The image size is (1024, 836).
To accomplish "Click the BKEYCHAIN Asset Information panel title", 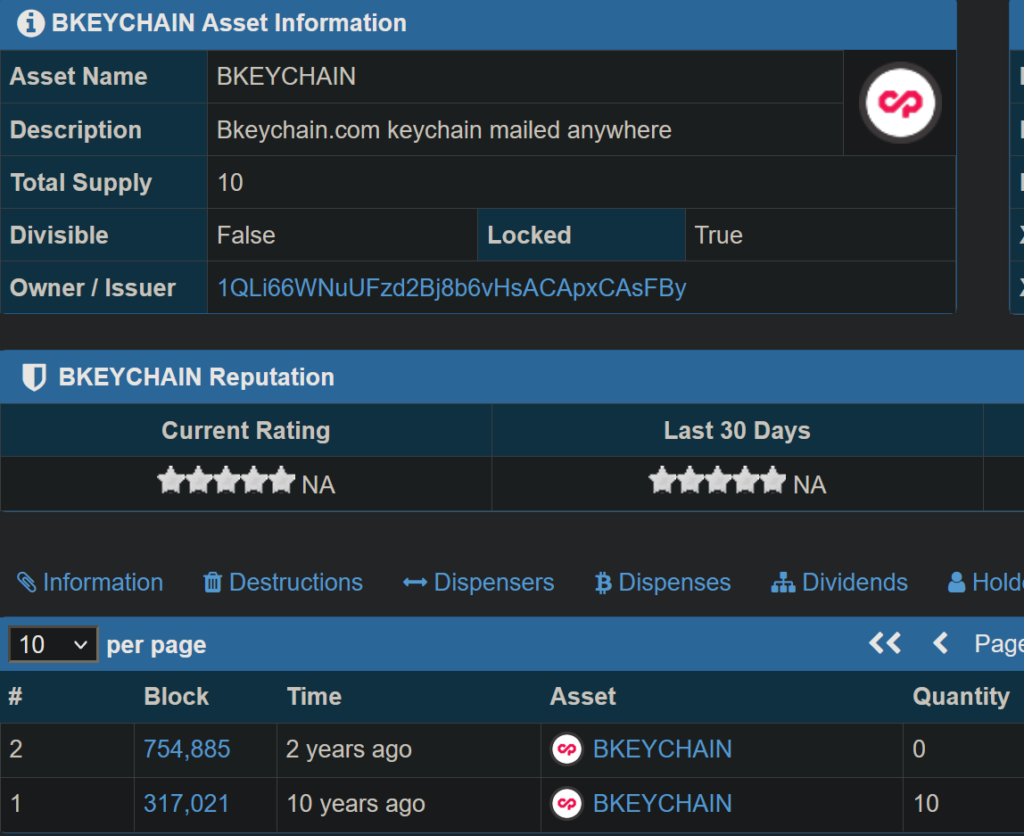I will 229,23.
